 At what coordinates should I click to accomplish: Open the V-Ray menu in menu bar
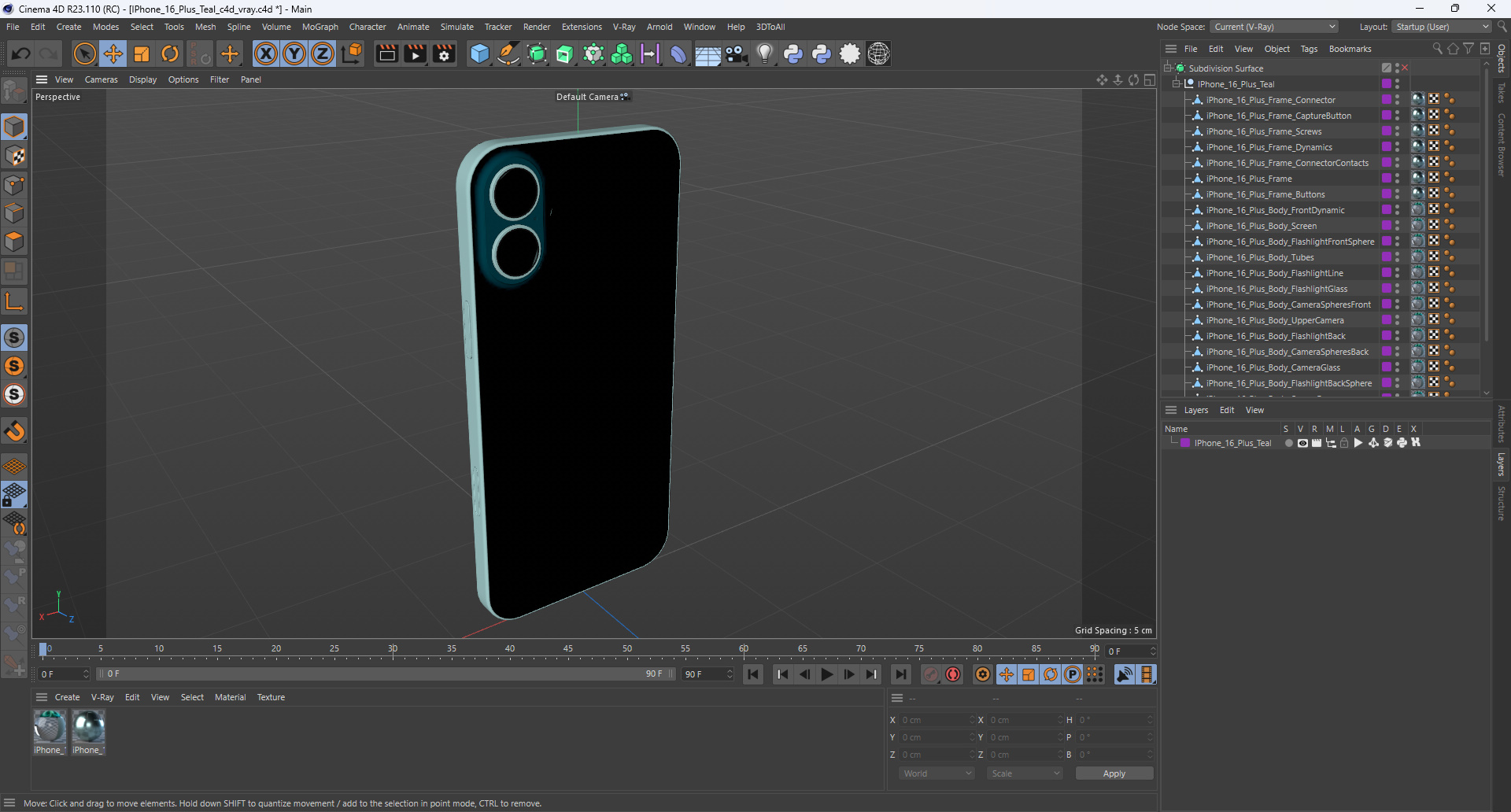(x=624, y=27)
